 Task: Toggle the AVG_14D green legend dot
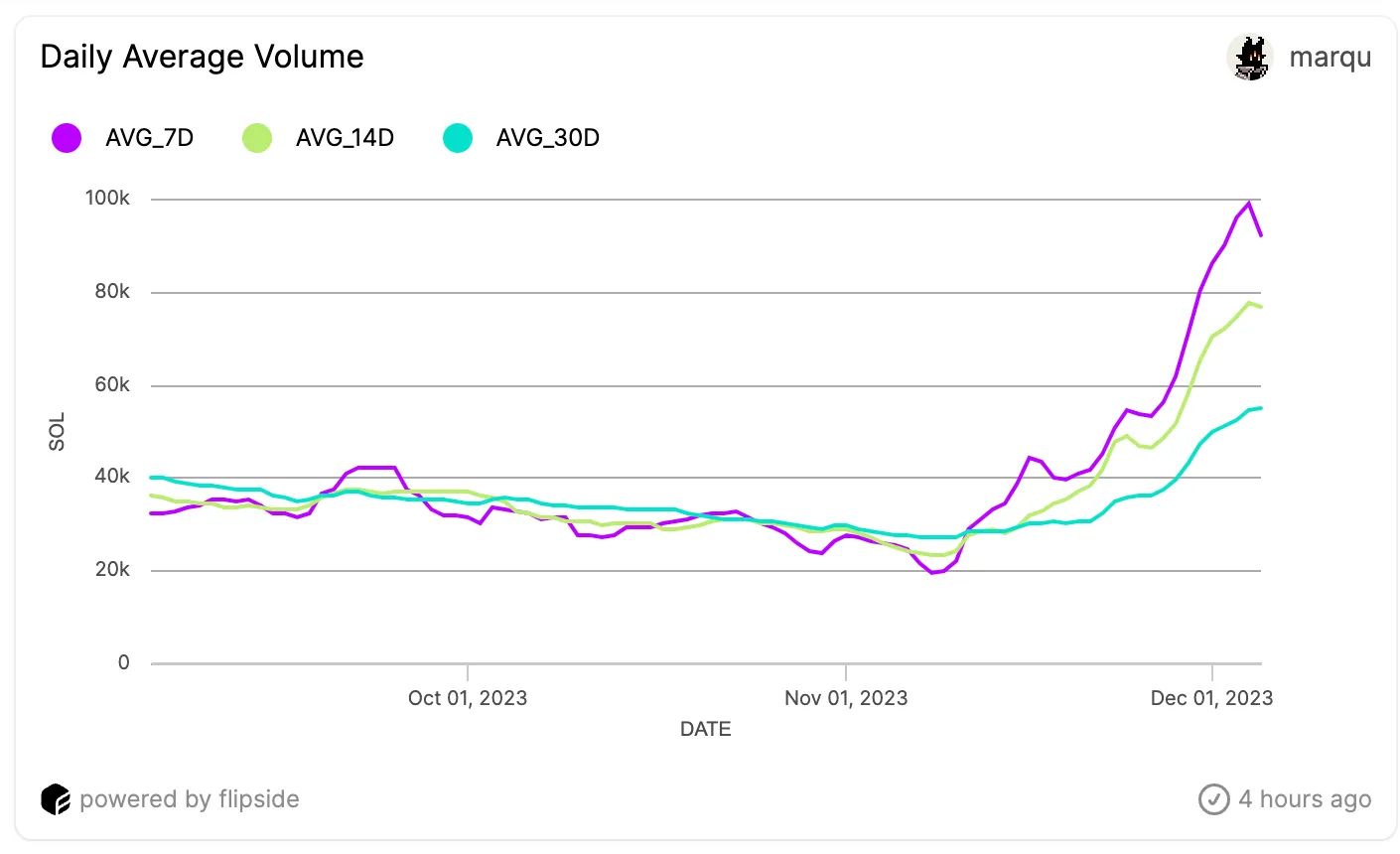click(257, 138)
